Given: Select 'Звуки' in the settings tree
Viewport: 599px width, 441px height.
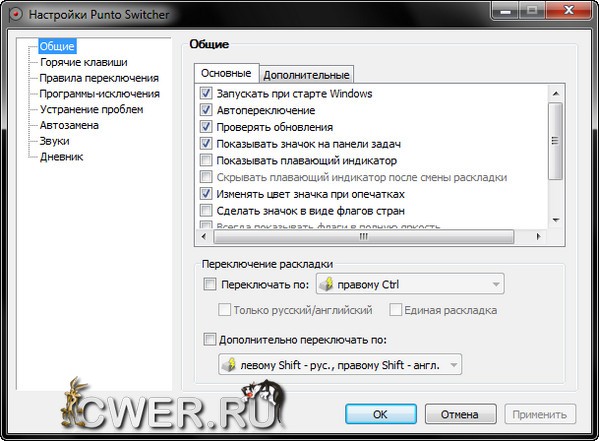Looking at the screenshot, I should pyautogui.click(x=55, y=141).
